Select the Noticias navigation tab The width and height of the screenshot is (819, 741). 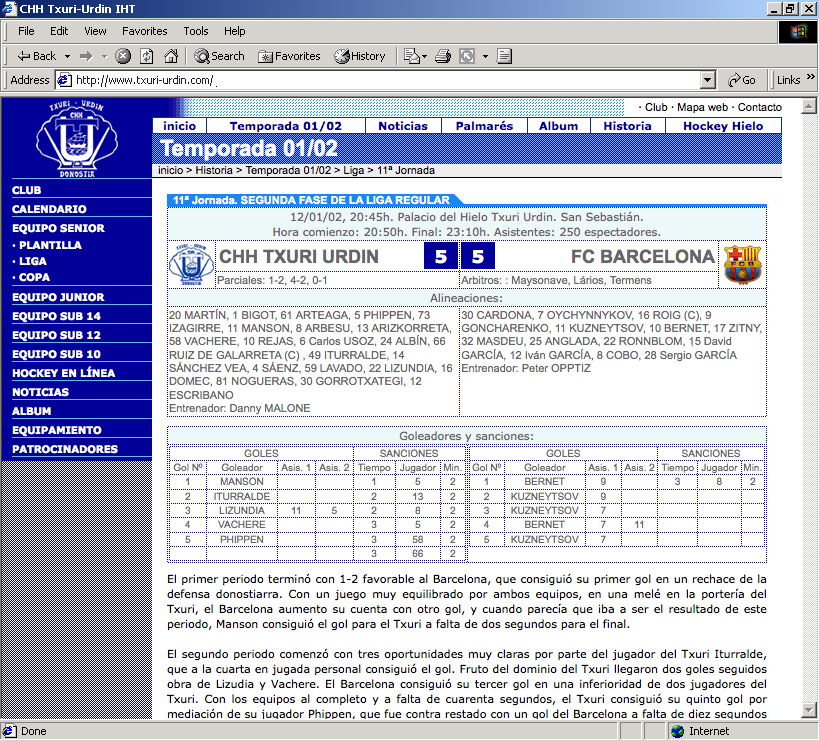point(403,126)
